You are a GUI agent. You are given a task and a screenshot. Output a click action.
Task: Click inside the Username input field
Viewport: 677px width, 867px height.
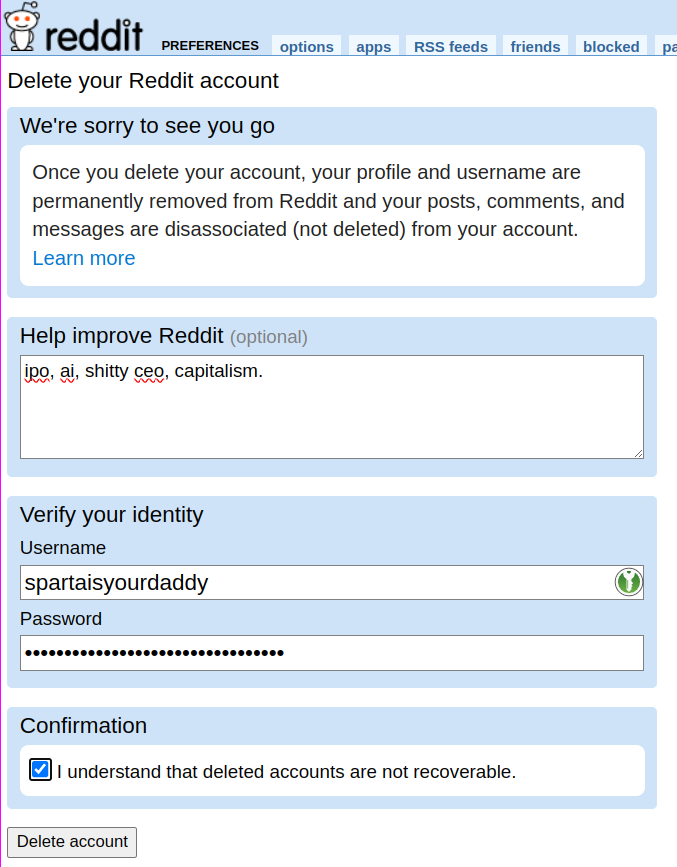tap(316, 582)
